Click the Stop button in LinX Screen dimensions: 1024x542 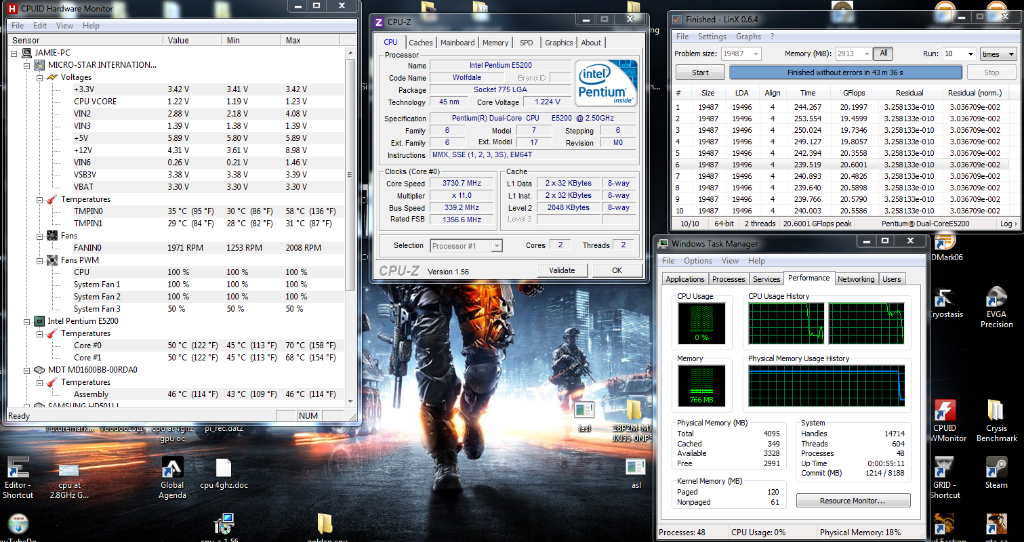(991, 72)
